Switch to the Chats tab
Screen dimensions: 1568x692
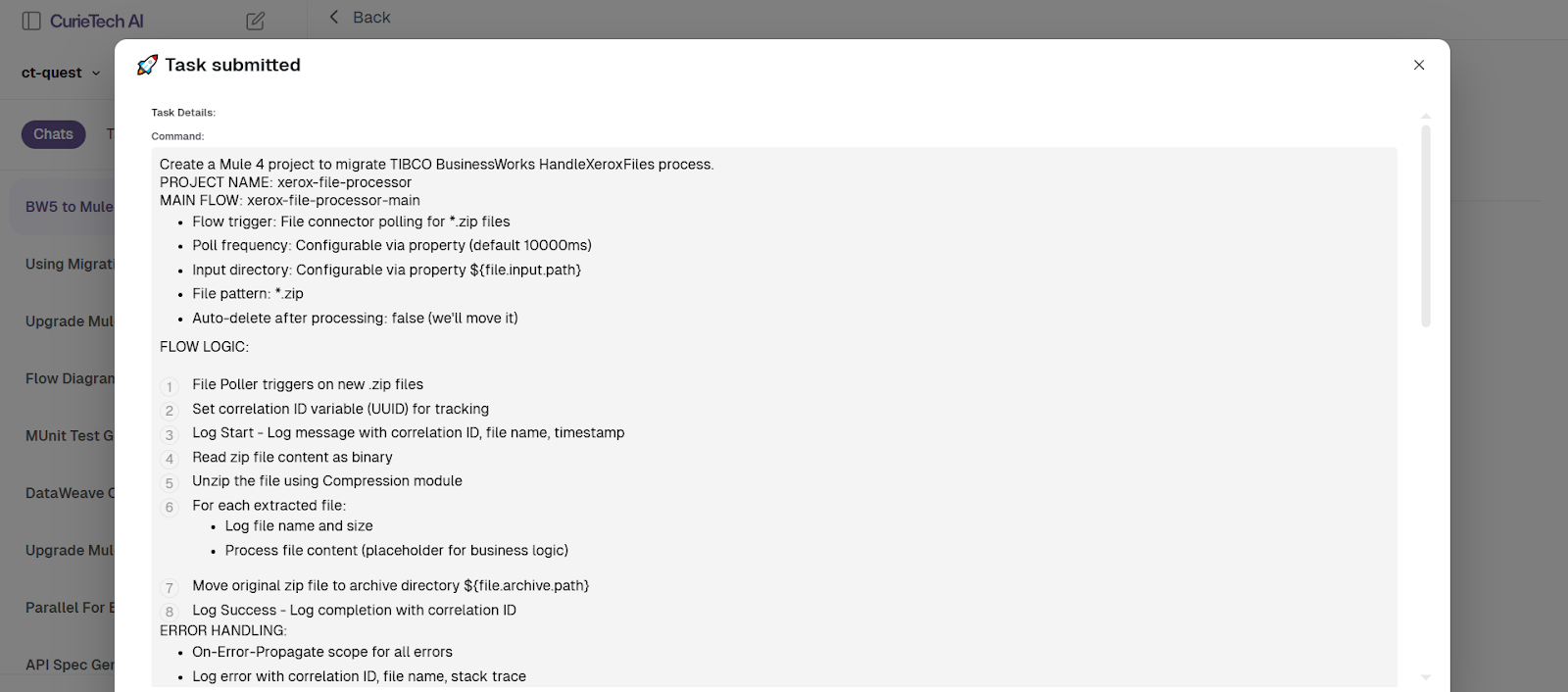coord(53,134)
